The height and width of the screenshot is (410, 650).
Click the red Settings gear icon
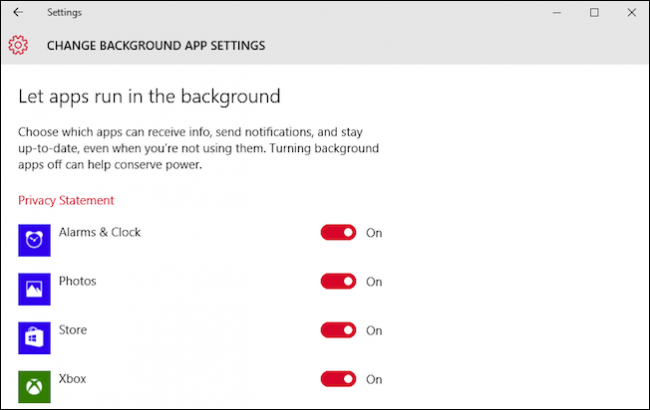tap(18, 45)
